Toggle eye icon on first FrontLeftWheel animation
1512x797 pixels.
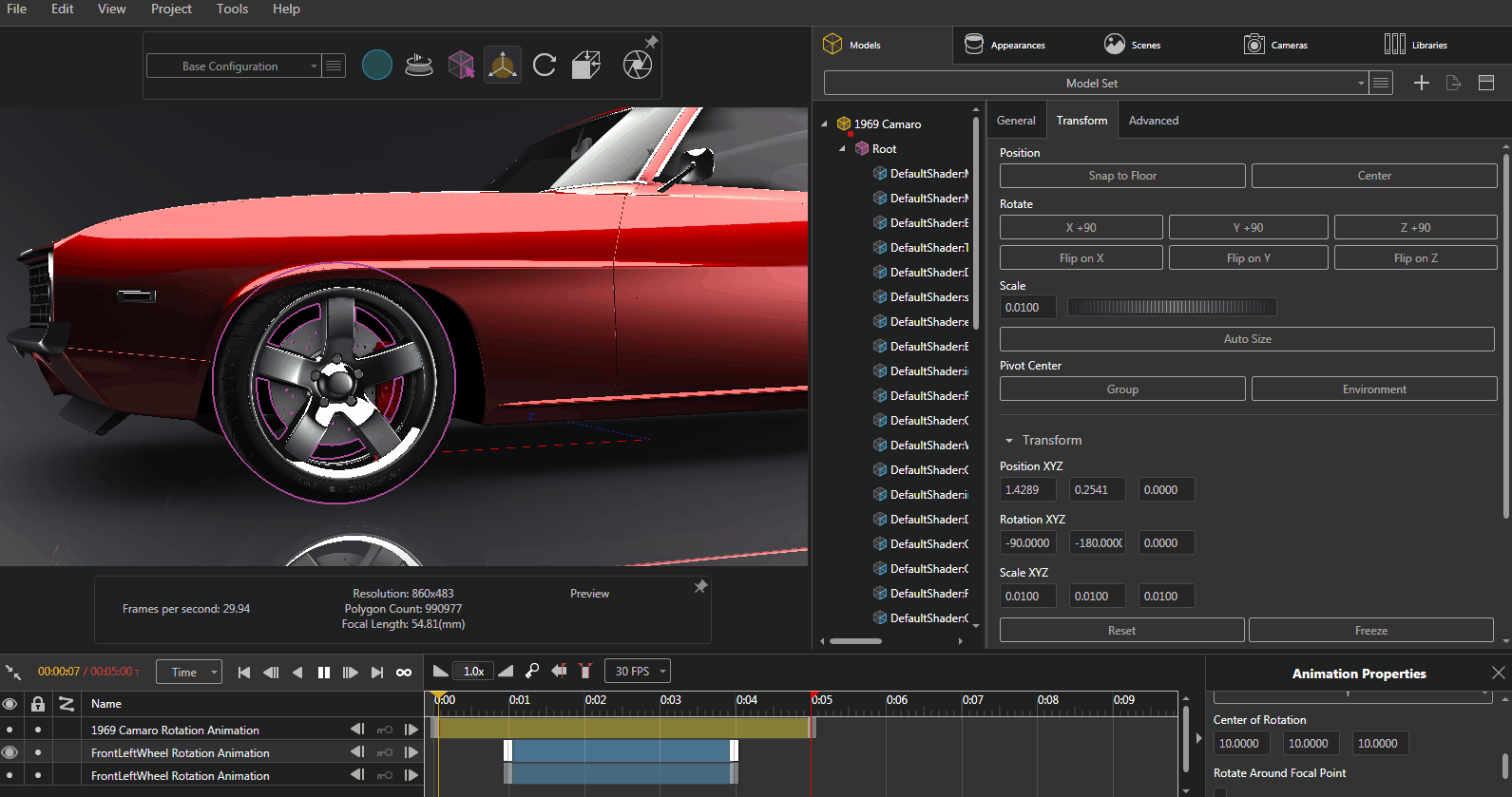10,752
